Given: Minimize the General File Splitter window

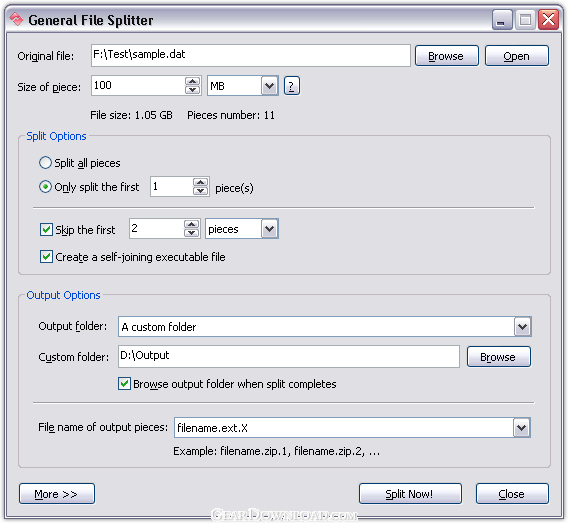Looking at the screenshot, I should tap(502, 20).
